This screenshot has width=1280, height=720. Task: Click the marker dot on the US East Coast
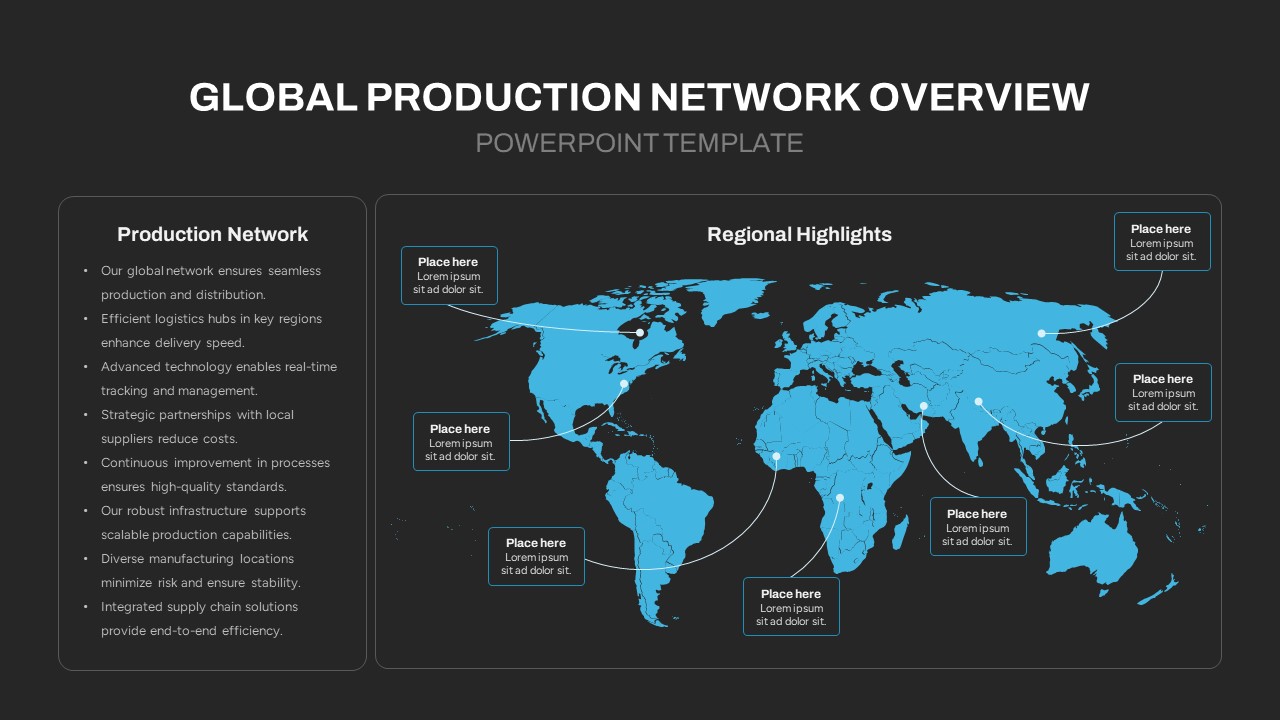click(x=624, y=383)
